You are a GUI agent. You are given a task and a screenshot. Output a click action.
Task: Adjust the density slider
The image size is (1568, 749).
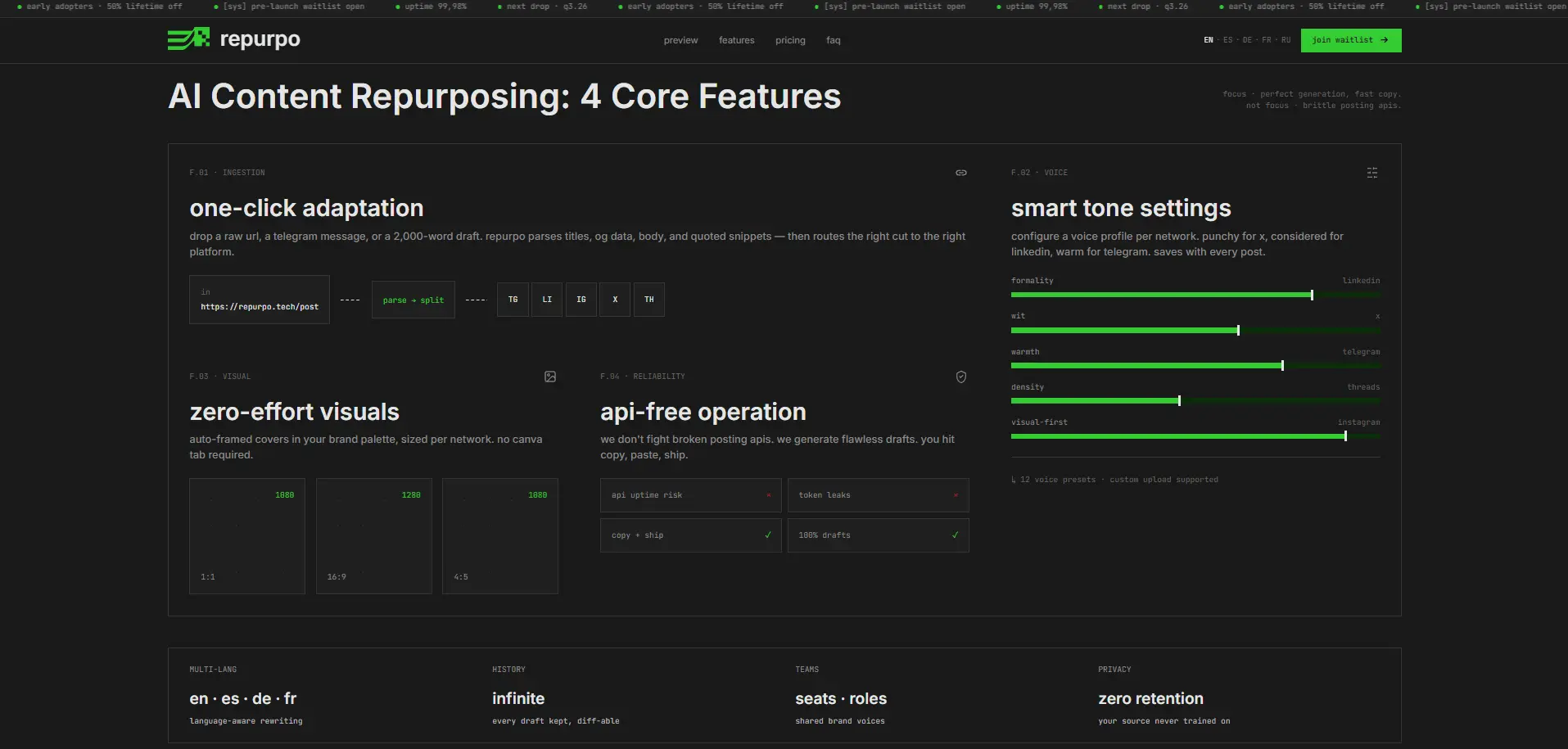1195,400
